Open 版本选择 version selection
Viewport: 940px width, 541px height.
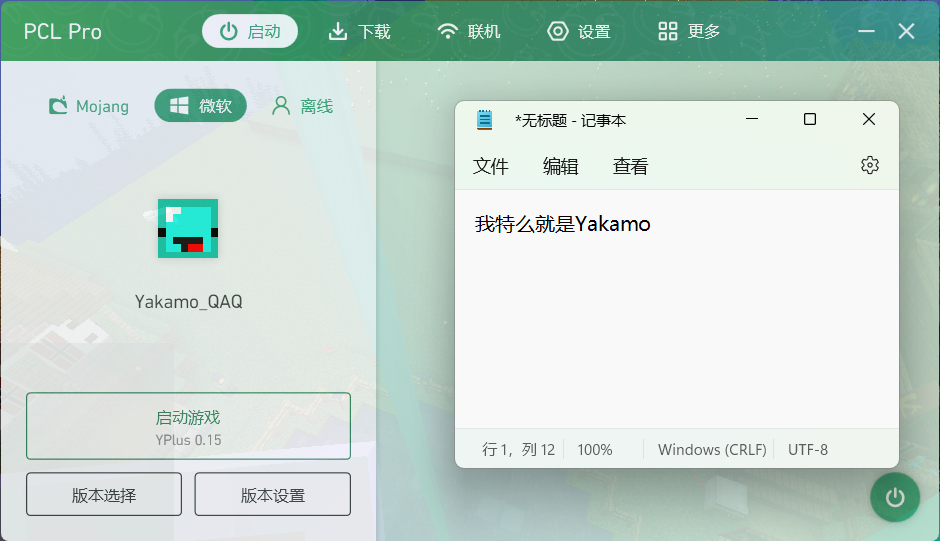[104, 494]
